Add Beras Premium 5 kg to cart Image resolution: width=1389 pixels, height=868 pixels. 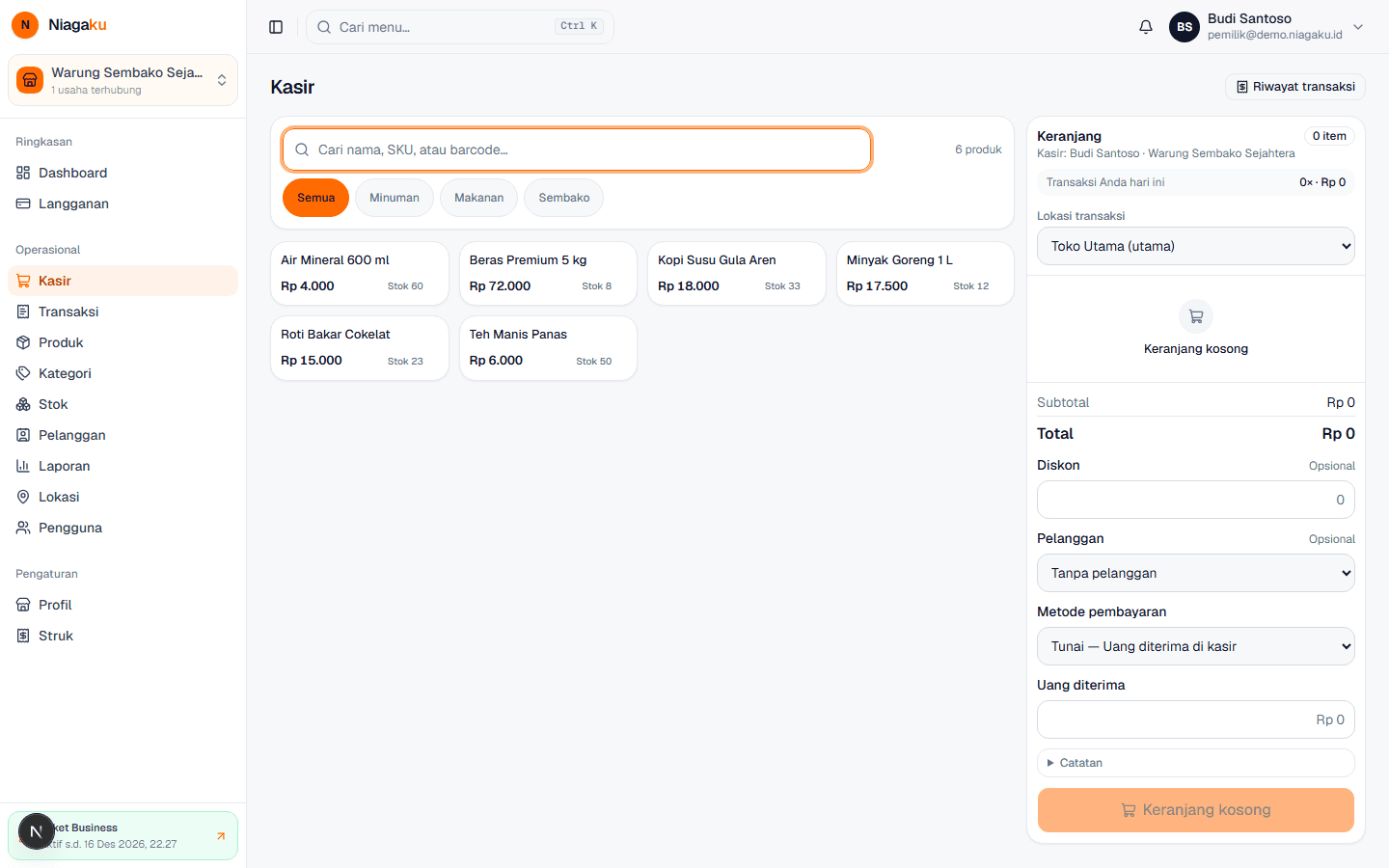tap(548, 274)
